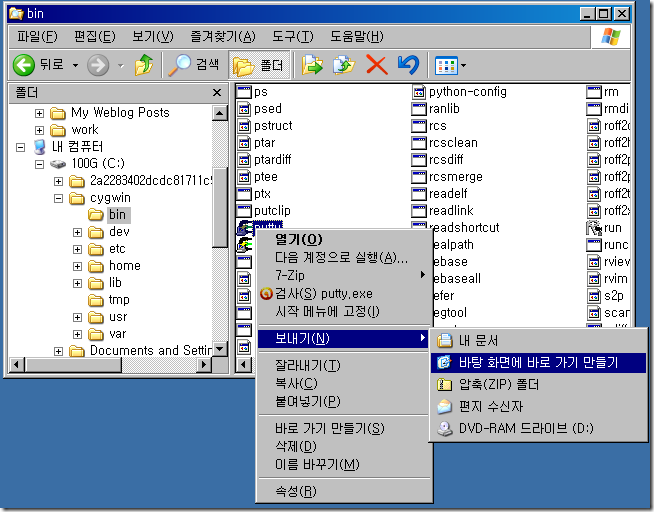Expand the work folder node
This screenshot has width=654, height=512.
click(39, 131)
